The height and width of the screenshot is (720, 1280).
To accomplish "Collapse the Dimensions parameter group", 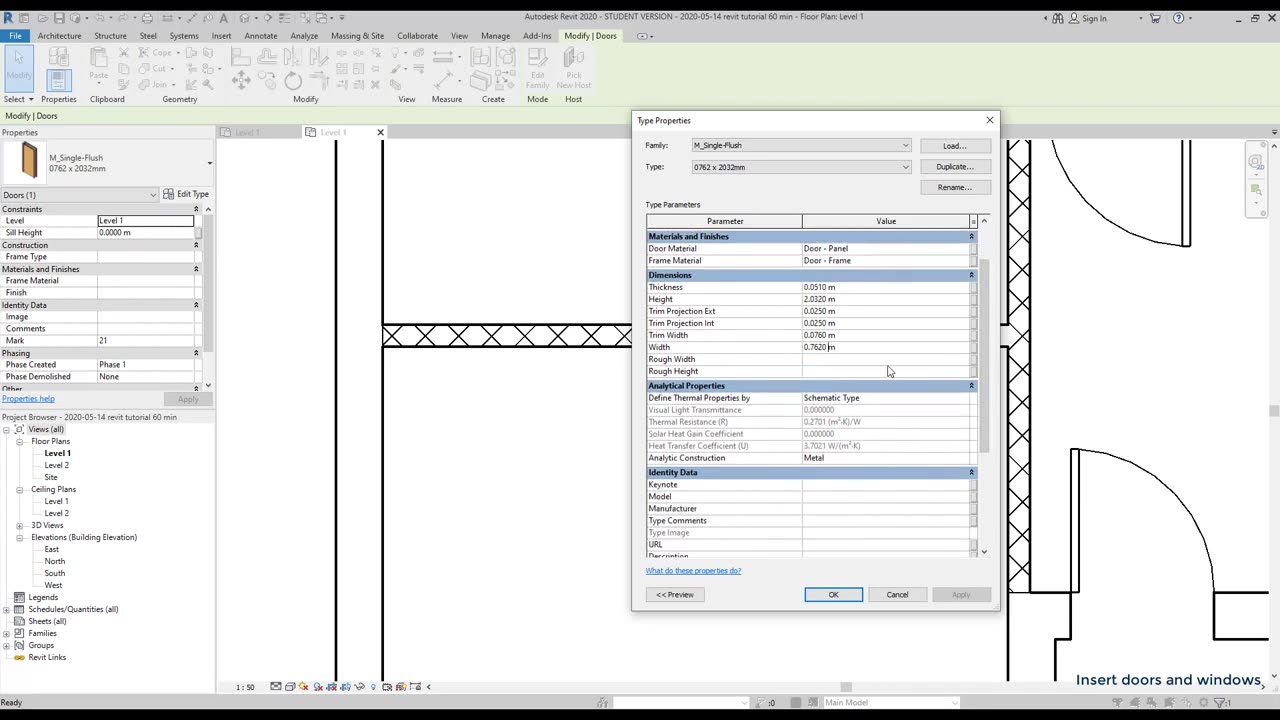I will point(971,275).
